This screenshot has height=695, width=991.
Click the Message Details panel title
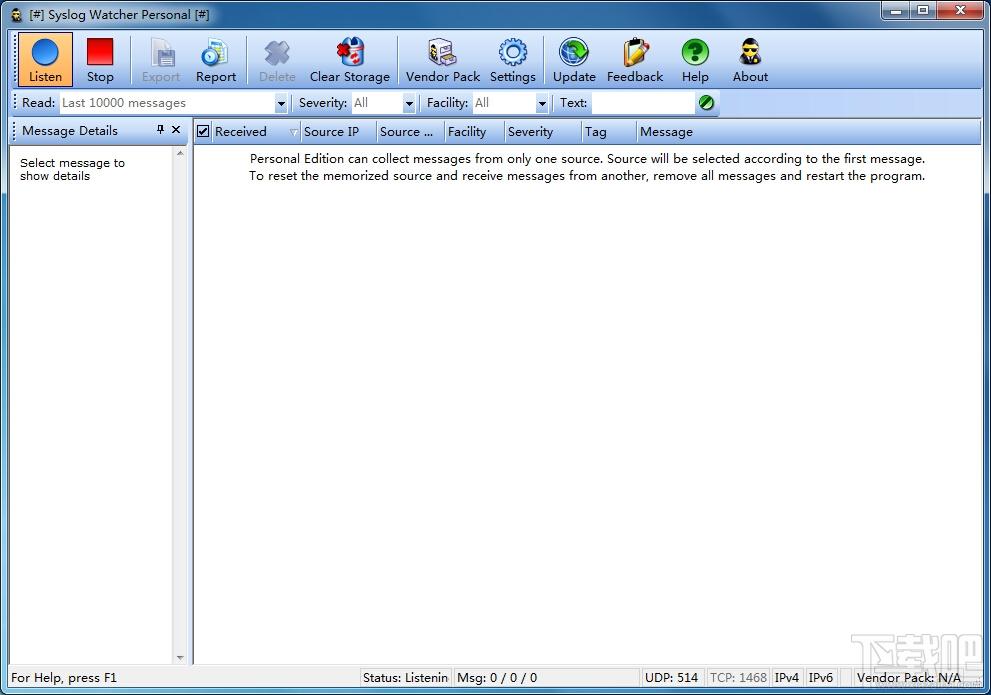pyautogui.click(x=70, y=130)
